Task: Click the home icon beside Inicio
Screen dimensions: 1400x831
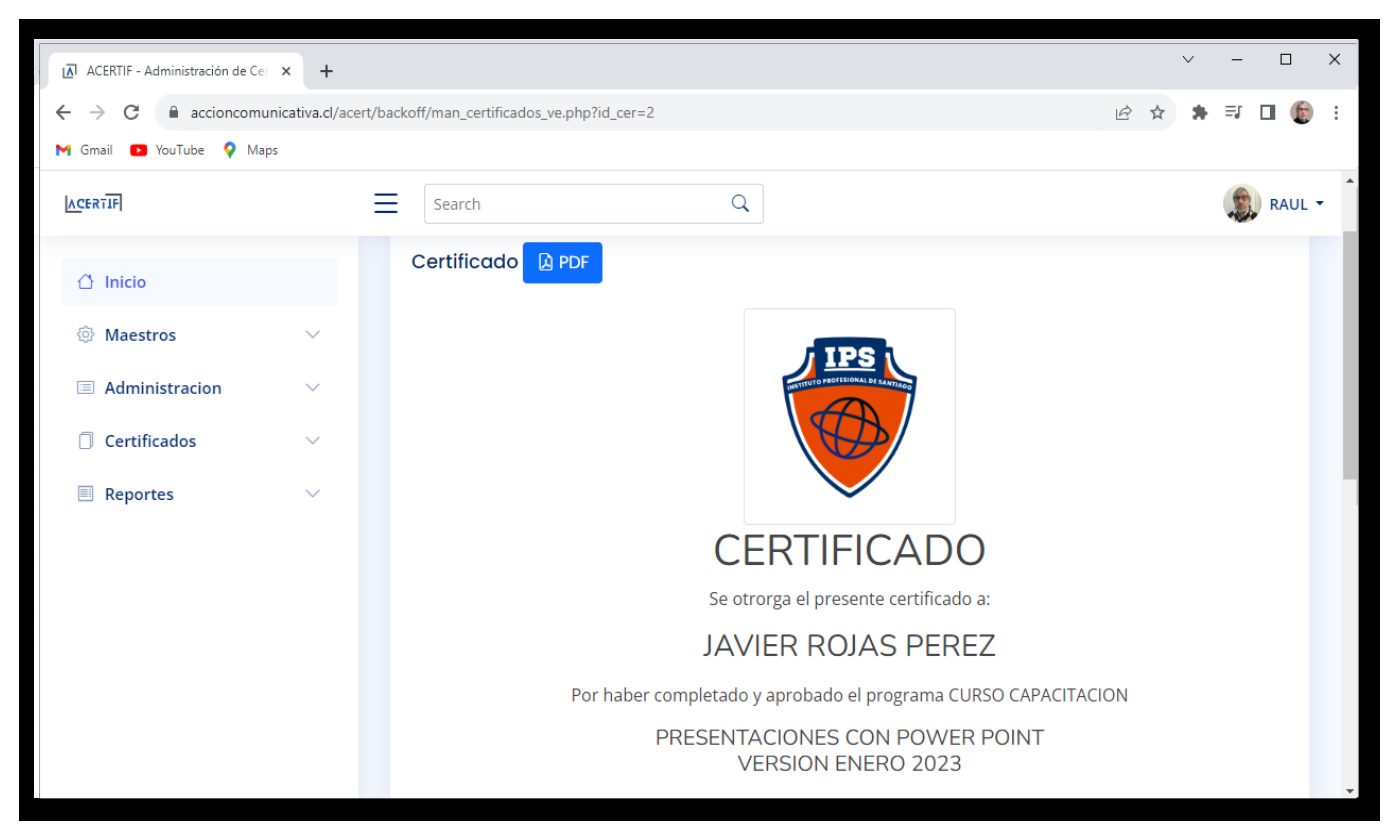Action: [x=86, y=281]
